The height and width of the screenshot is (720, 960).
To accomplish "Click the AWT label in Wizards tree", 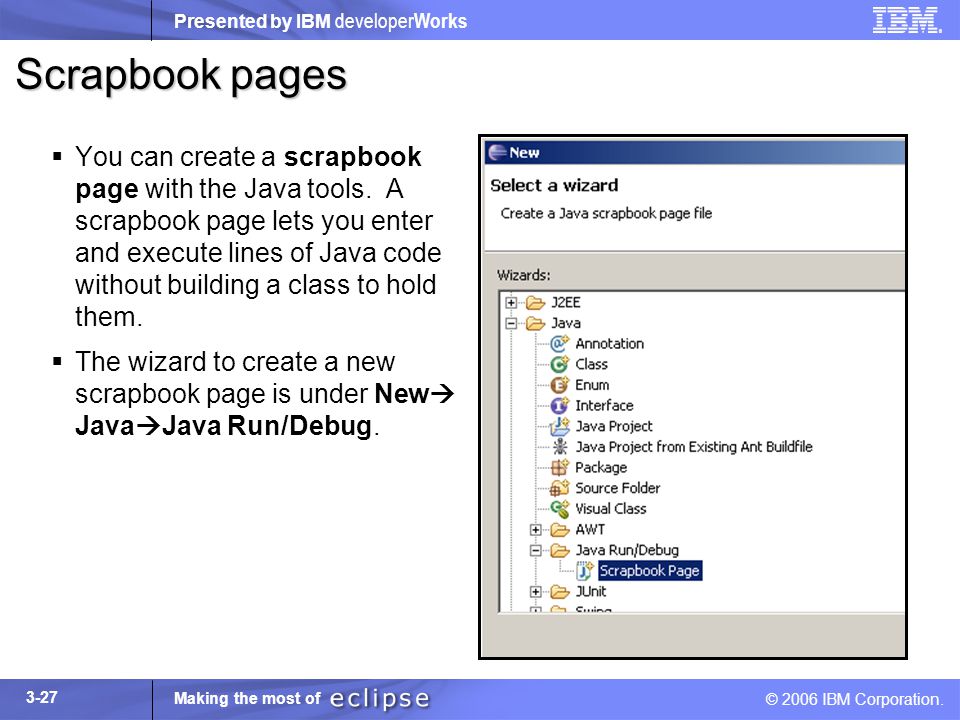I will [590, 530].
